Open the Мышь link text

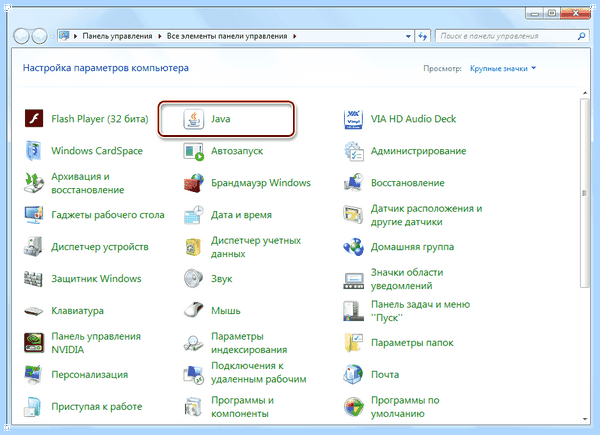(x=226, y=311)
